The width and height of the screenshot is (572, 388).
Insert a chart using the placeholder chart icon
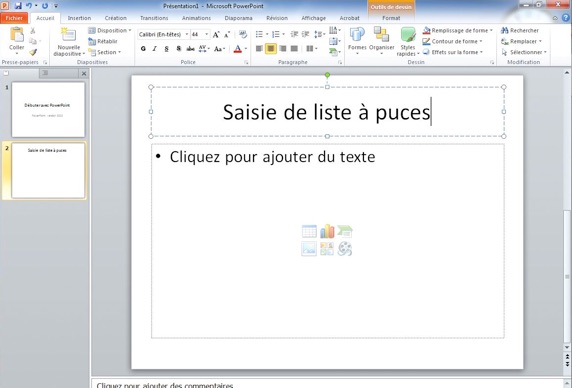coord(327,232)
